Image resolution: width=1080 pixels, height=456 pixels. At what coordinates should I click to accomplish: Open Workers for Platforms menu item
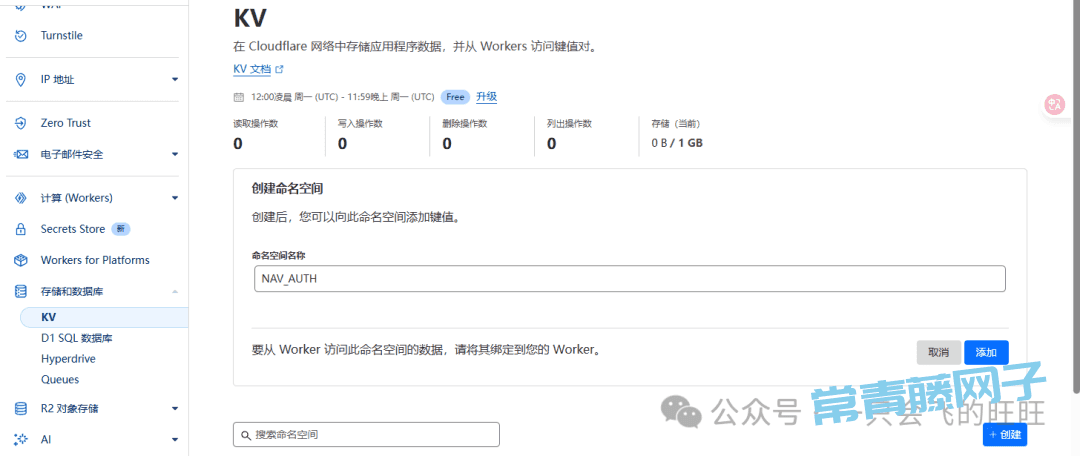95,260
